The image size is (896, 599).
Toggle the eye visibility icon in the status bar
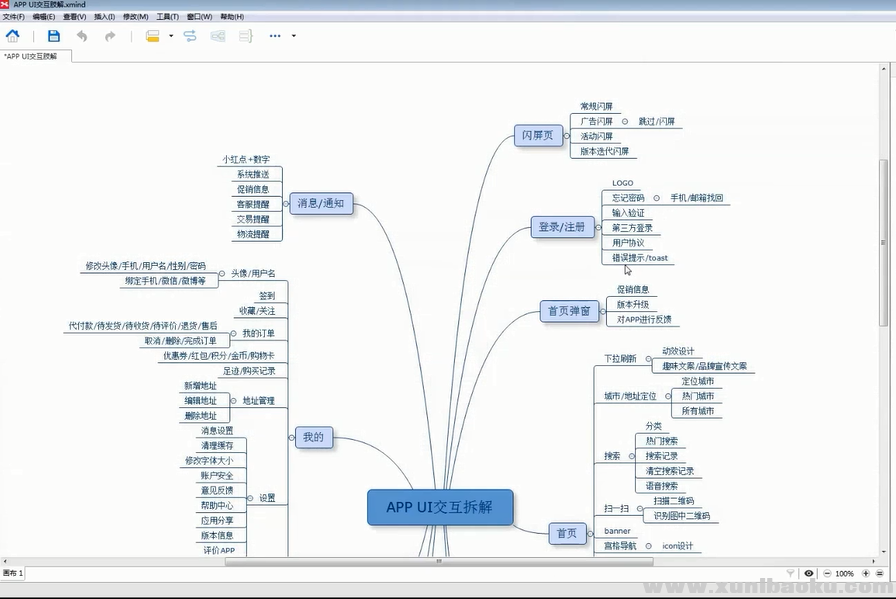pyautogui.click(x=809, y=573)
